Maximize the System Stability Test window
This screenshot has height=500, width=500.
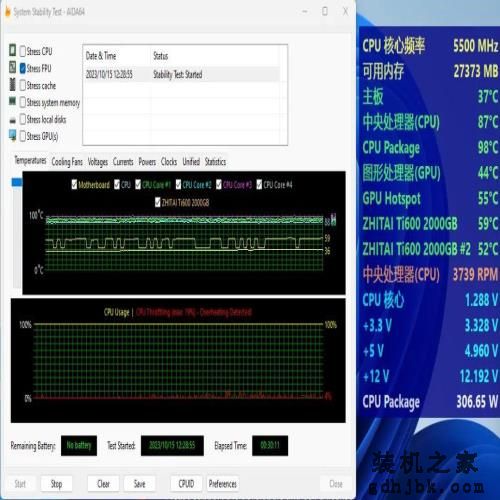(325, 11)
